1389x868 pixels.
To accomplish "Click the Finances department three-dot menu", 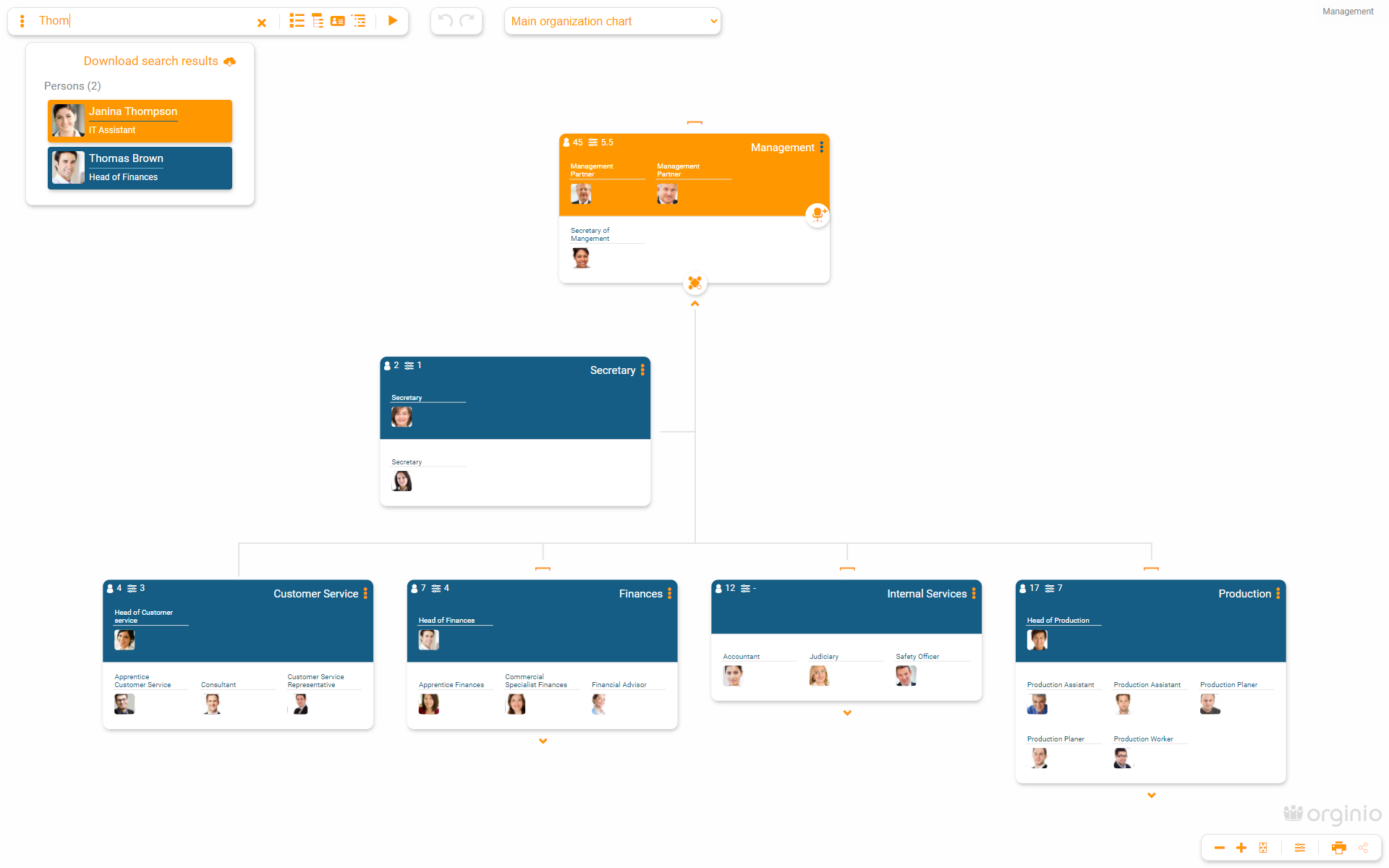I will [669, 593].
